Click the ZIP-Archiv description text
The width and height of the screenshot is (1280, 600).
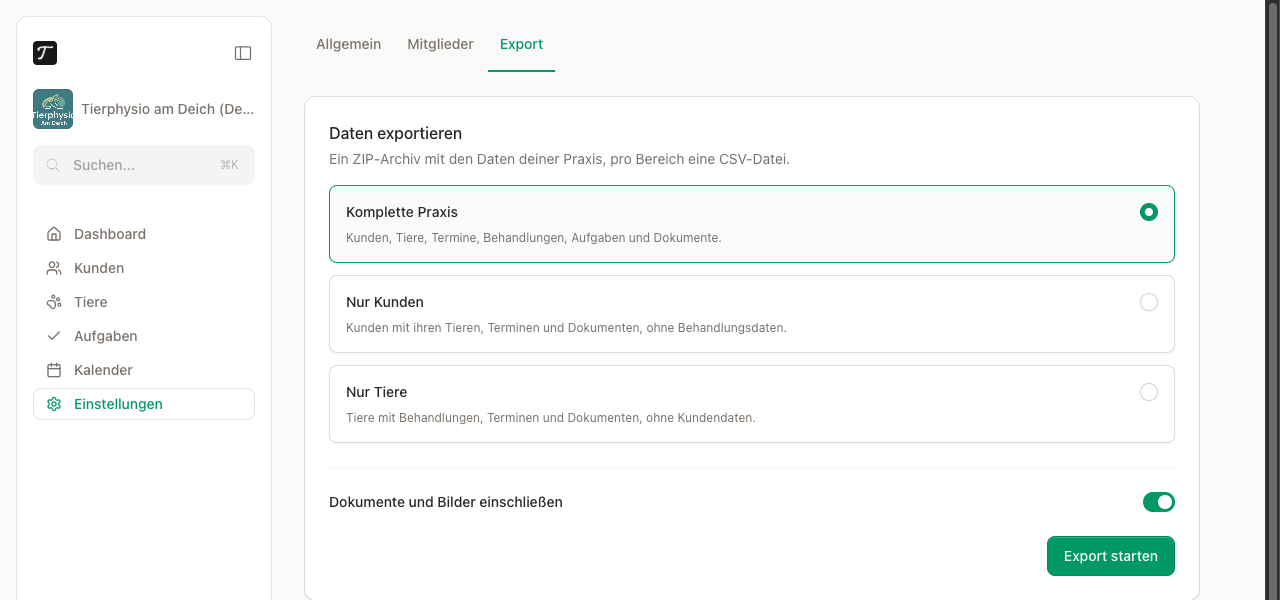pyautogui.click(x=559, y=159)
